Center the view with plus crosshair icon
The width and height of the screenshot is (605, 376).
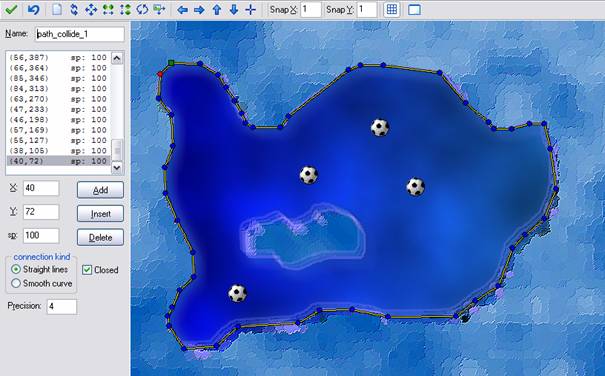pos(250,10)
